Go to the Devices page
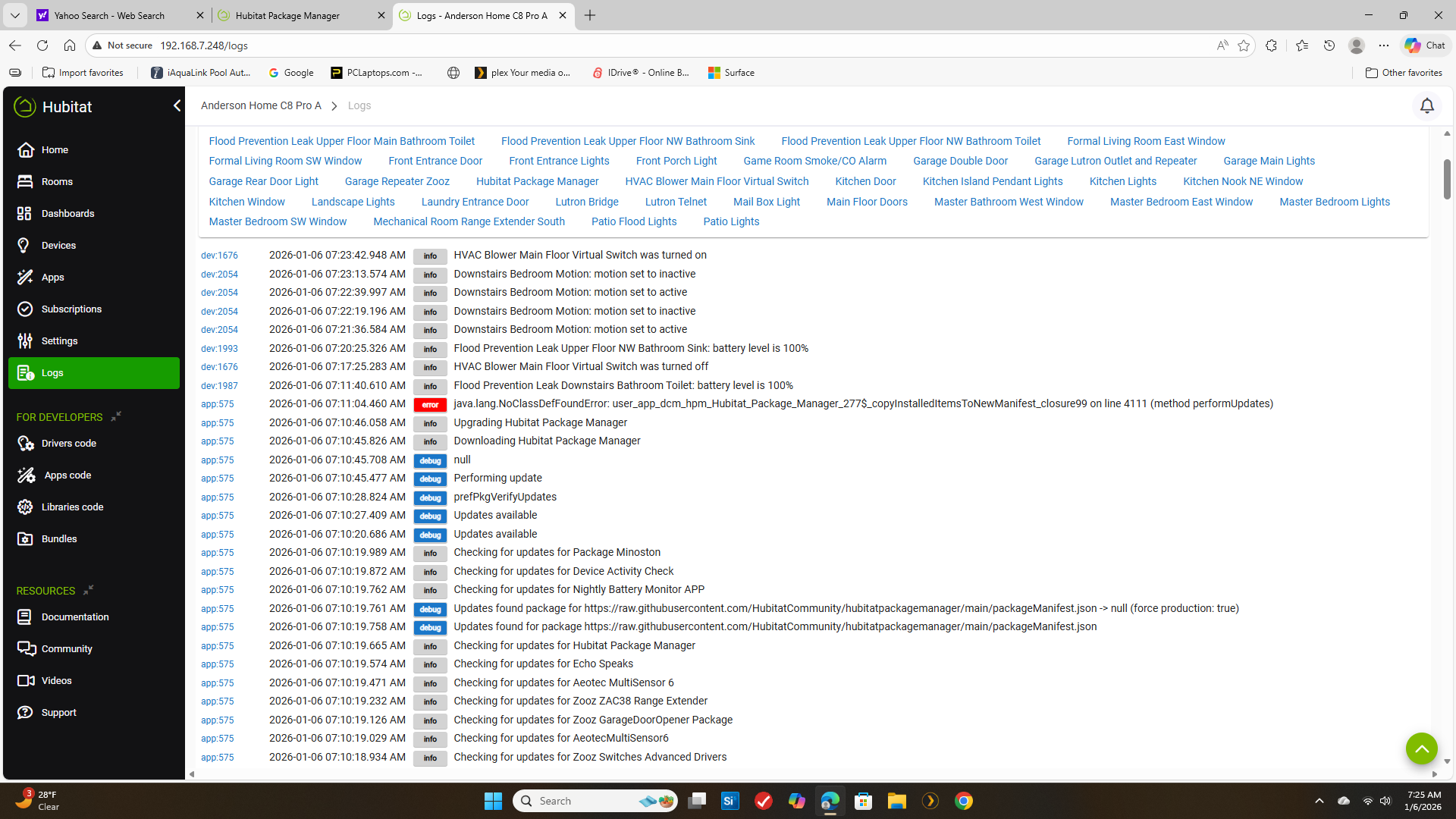This screenshot has width=1456, height=819. 58,246
